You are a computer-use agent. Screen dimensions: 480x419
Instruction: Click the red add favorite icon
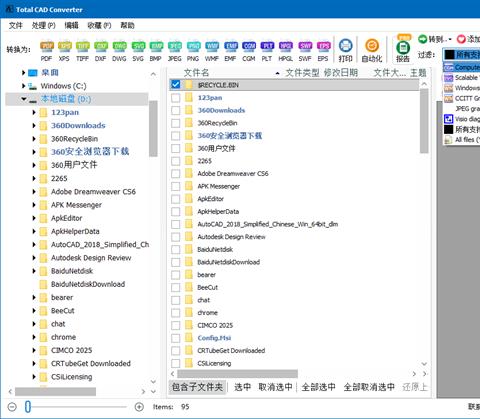click(461, 39)
